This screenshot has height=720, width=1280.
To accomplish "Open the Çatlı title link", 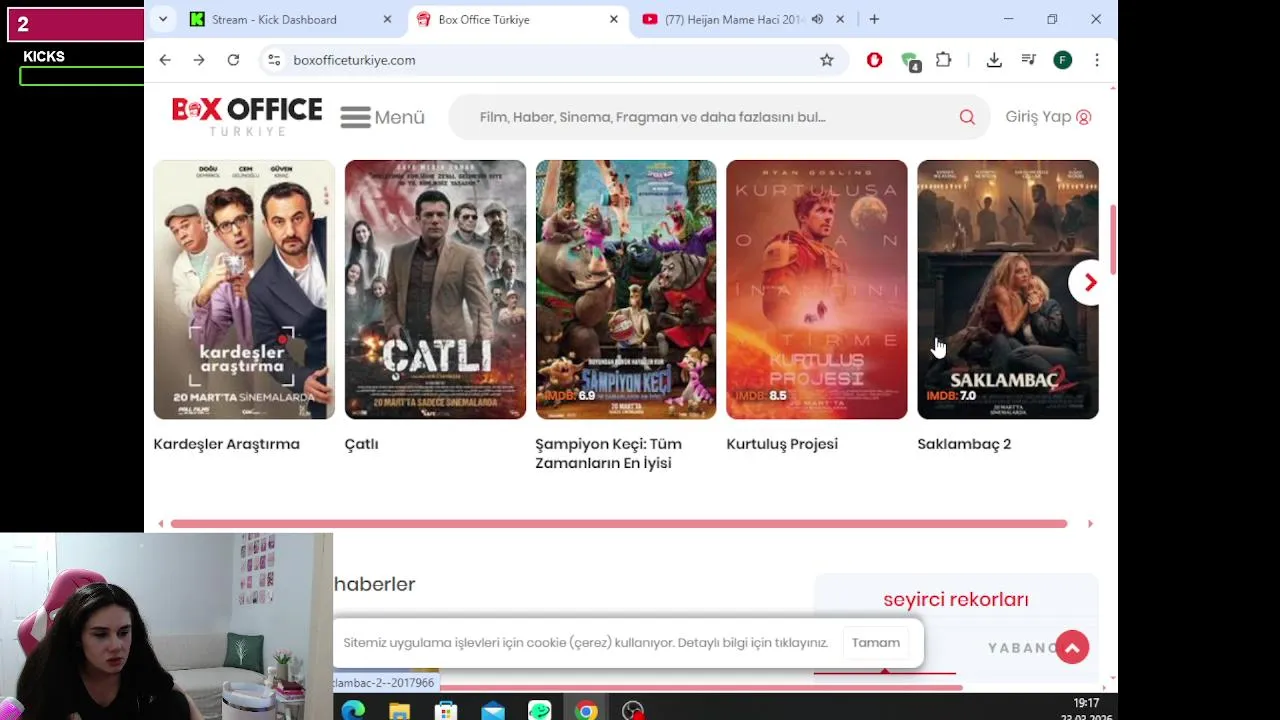I will coord(361,444).
